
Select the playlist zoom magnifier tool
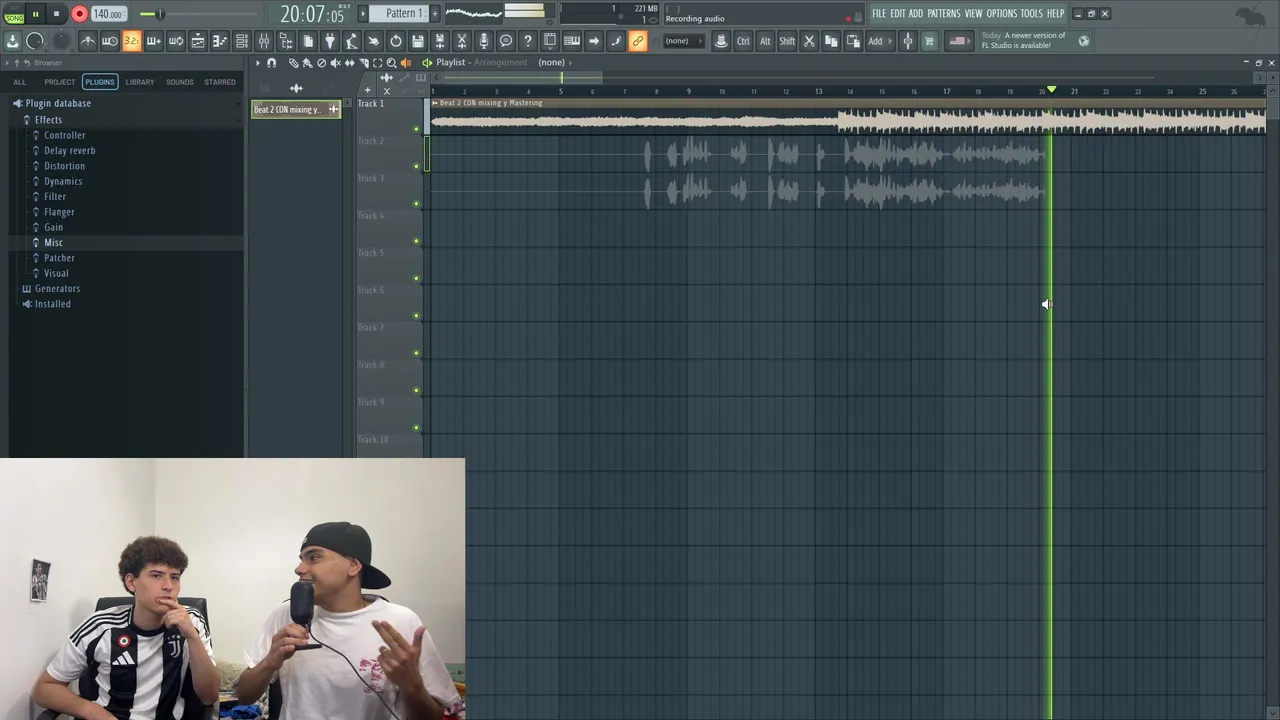[x=391, y=63]
